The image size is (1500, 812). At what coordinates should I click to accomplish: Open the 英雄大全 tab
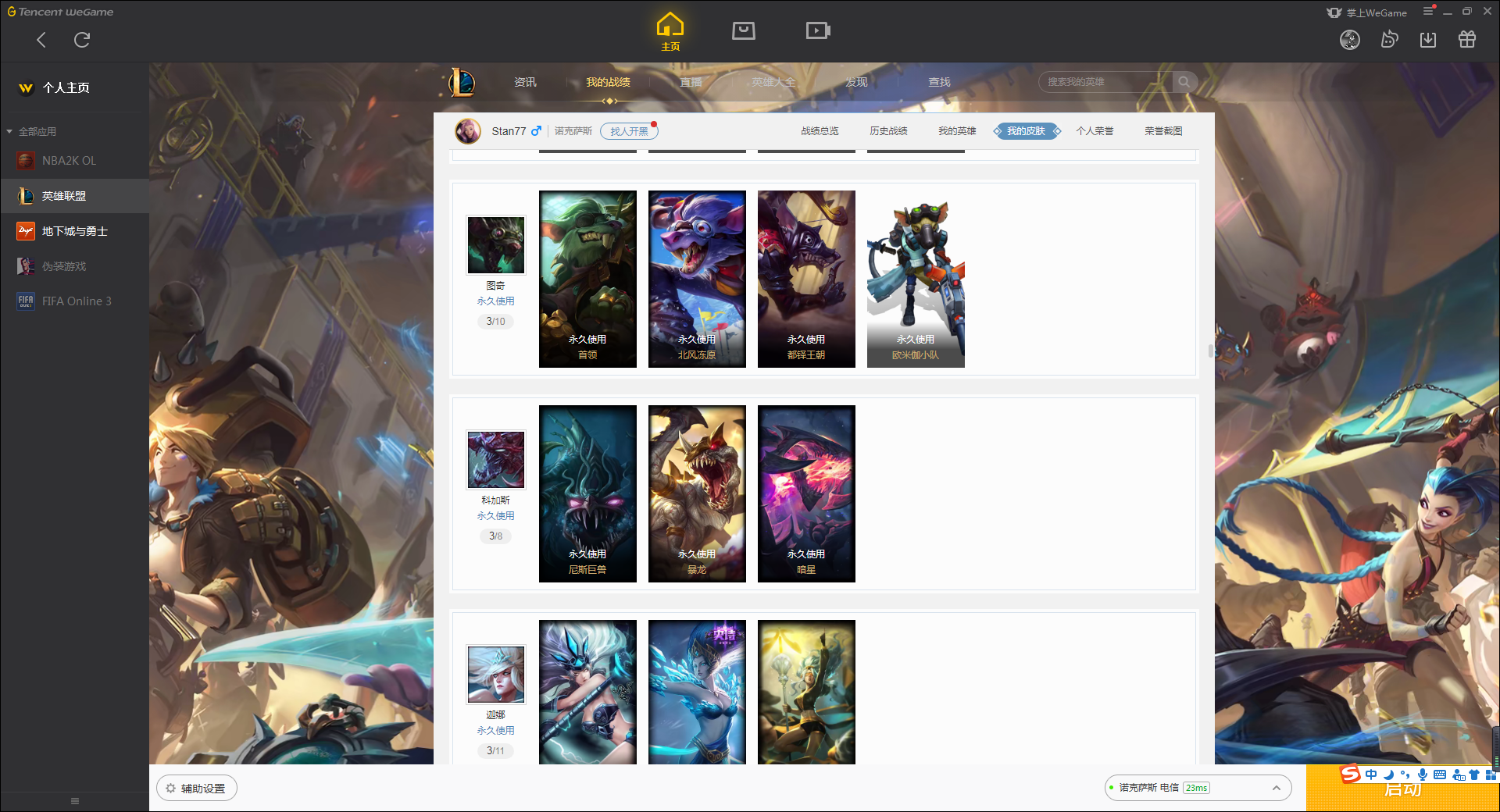click(x=773, y=82)
